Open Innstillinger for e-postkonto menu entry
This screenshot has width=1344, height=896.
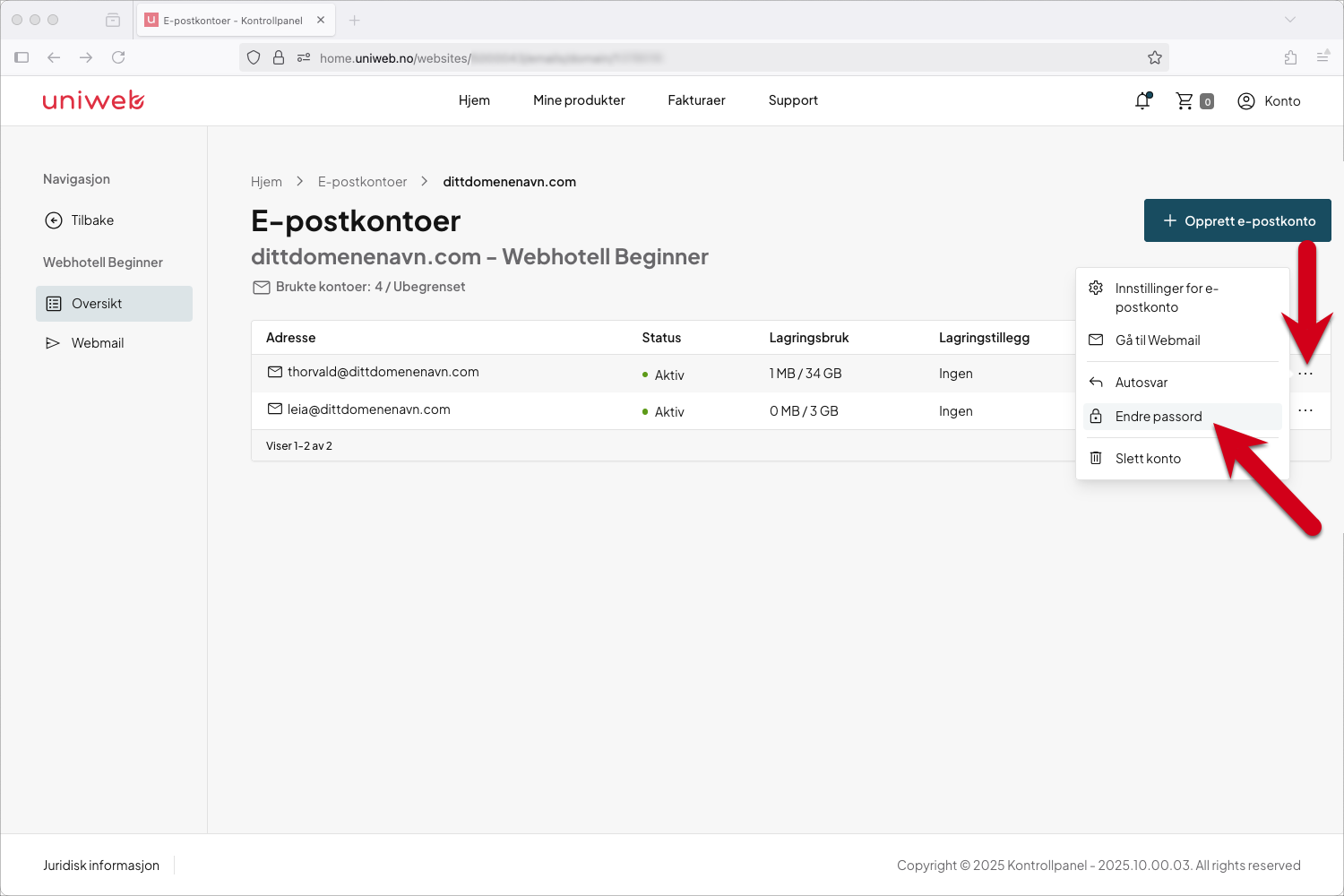tap(1182, 297)
